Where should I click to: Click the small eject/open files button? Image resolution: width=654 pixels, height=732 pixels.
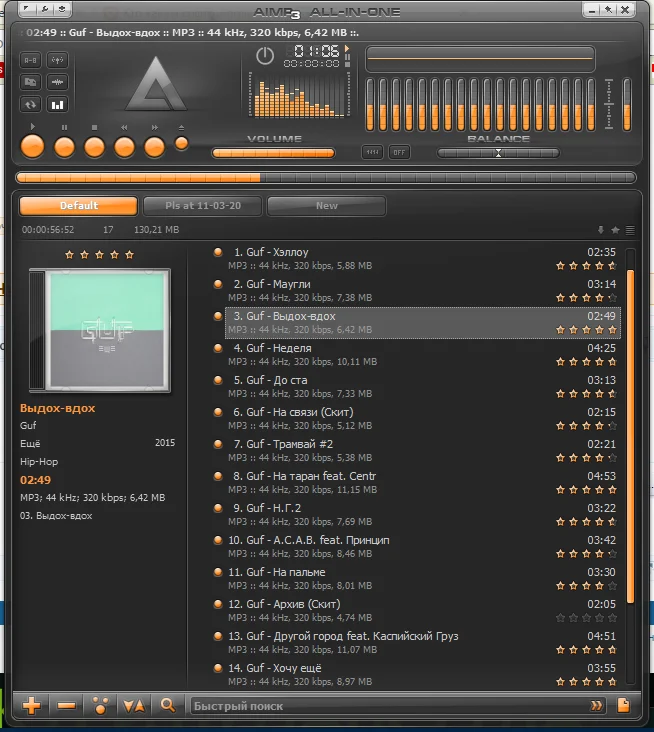tap(182, 143)
